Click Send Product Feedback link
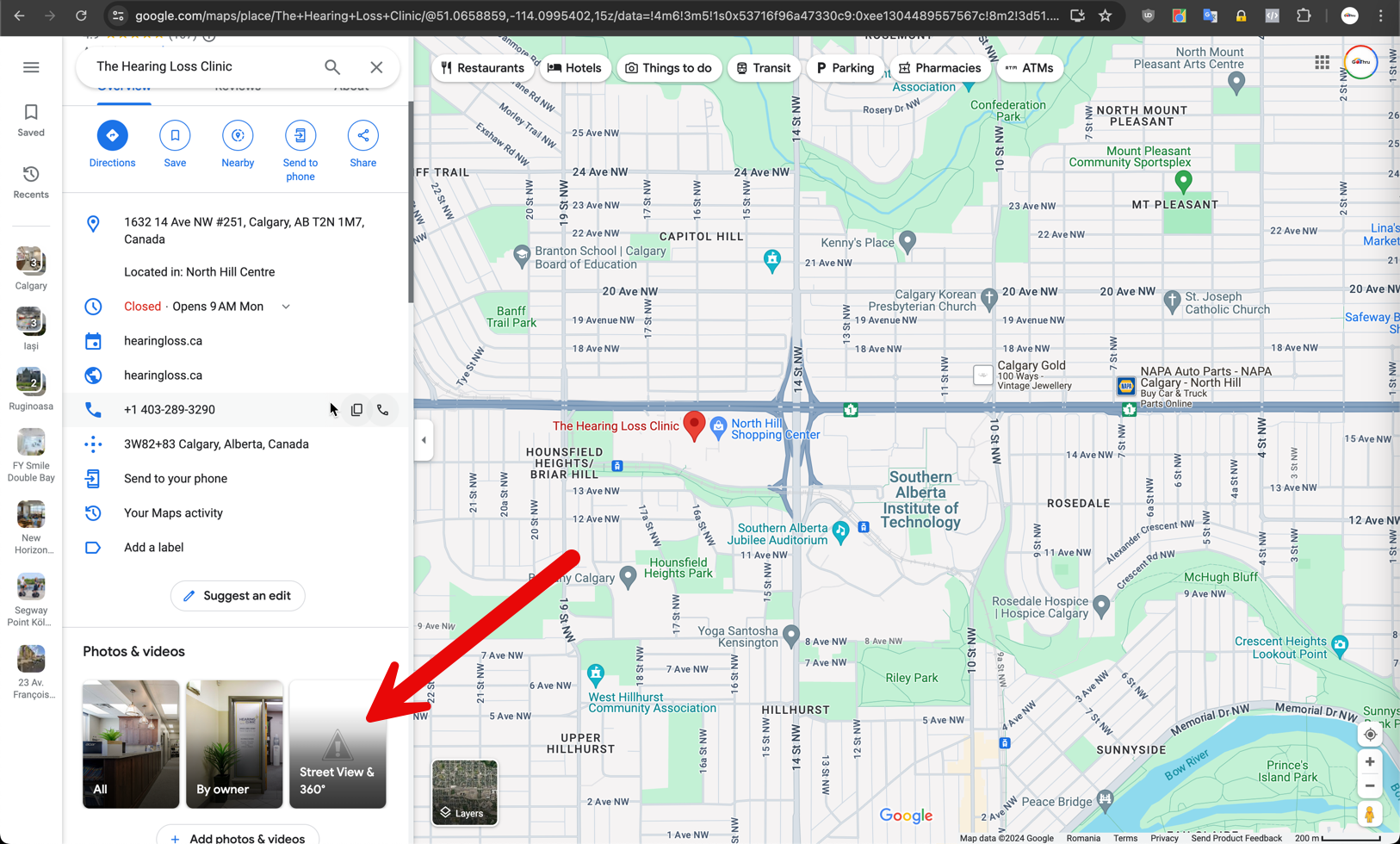Viewport: 1400px width, 844px height. click(x=1236, y=838)
